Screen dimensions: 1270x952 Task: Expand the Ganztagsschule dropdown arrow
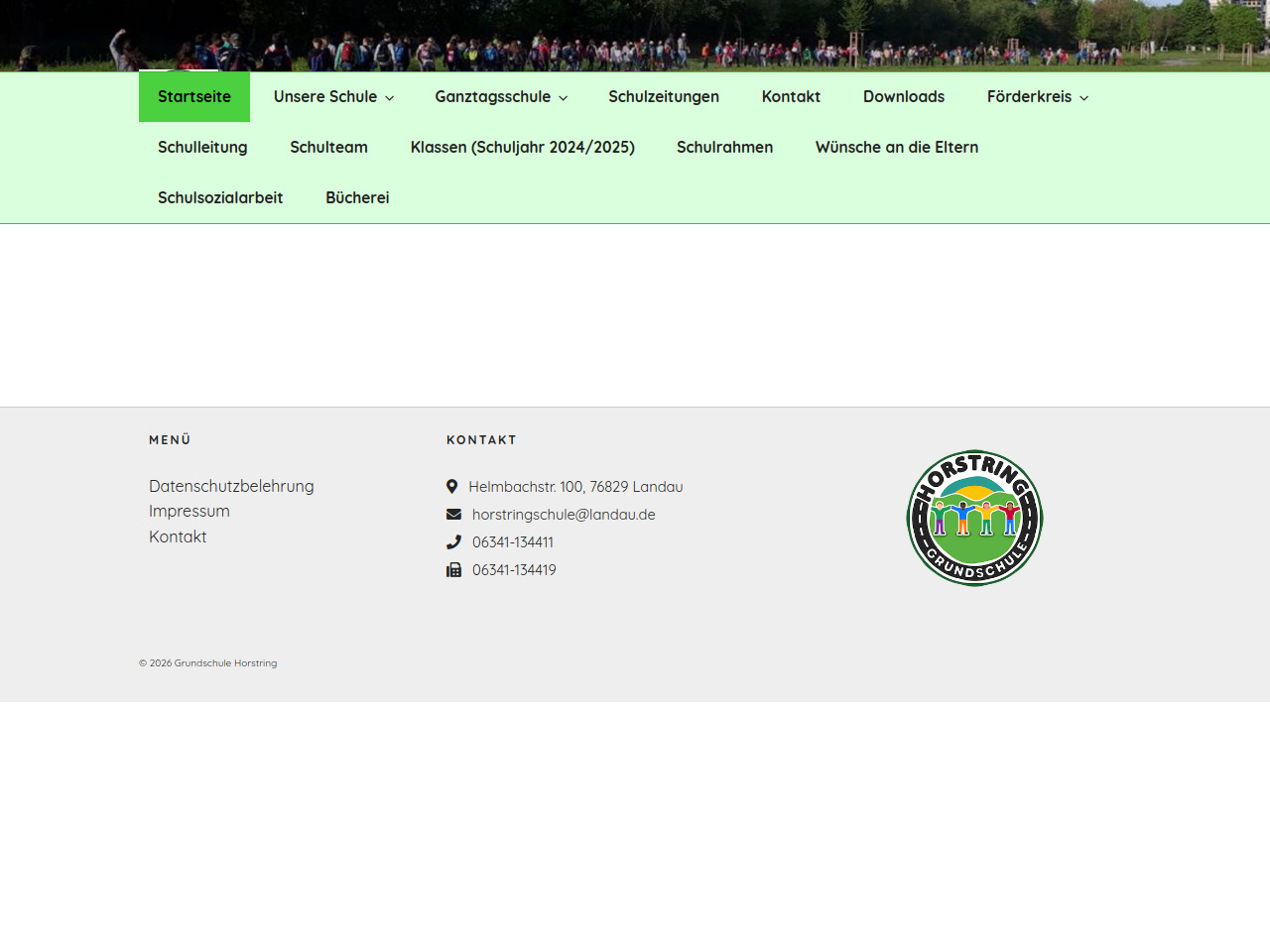[564, 98]
